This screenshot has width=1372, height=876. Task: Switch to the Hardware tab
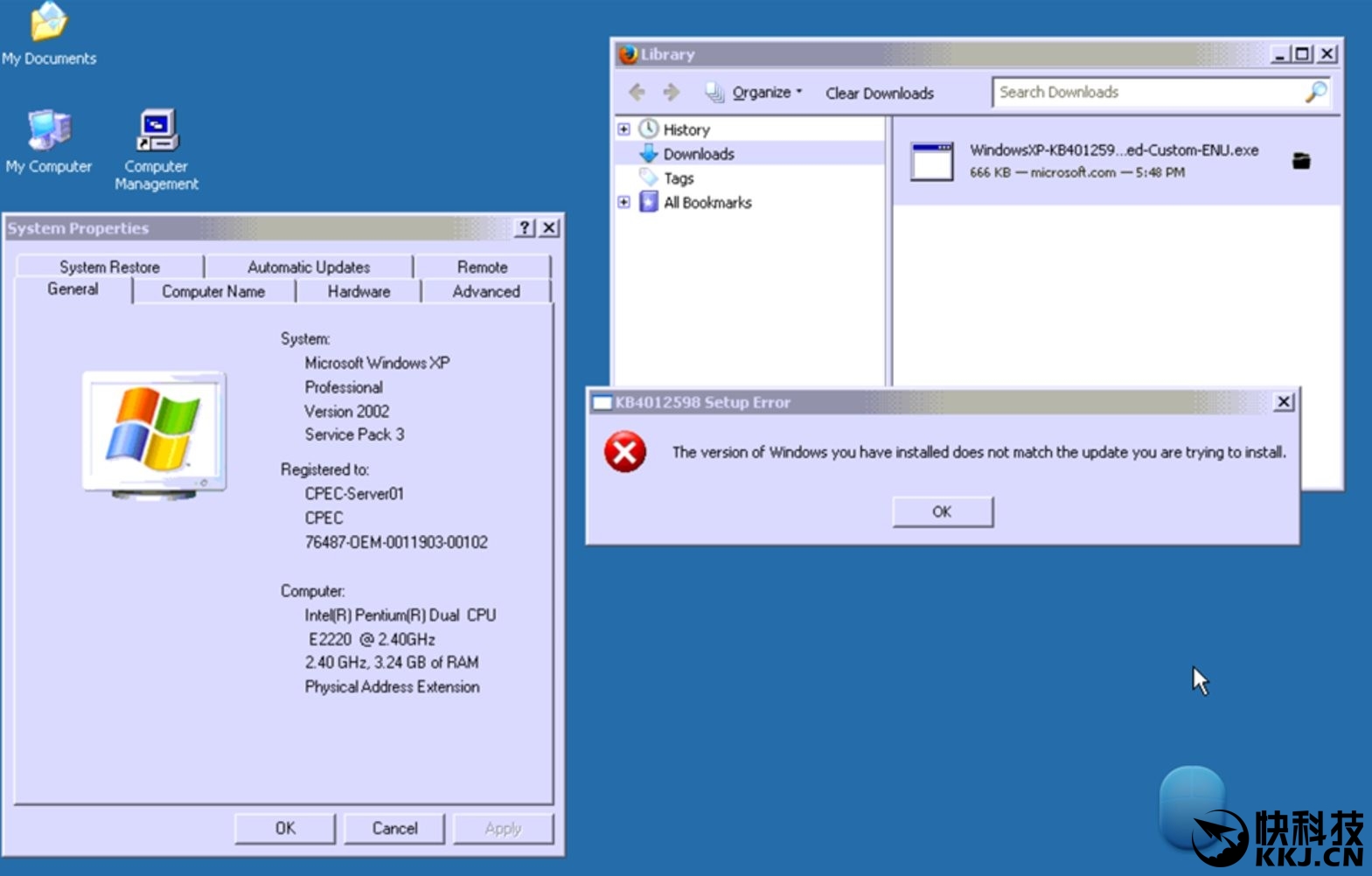[359, 291]
